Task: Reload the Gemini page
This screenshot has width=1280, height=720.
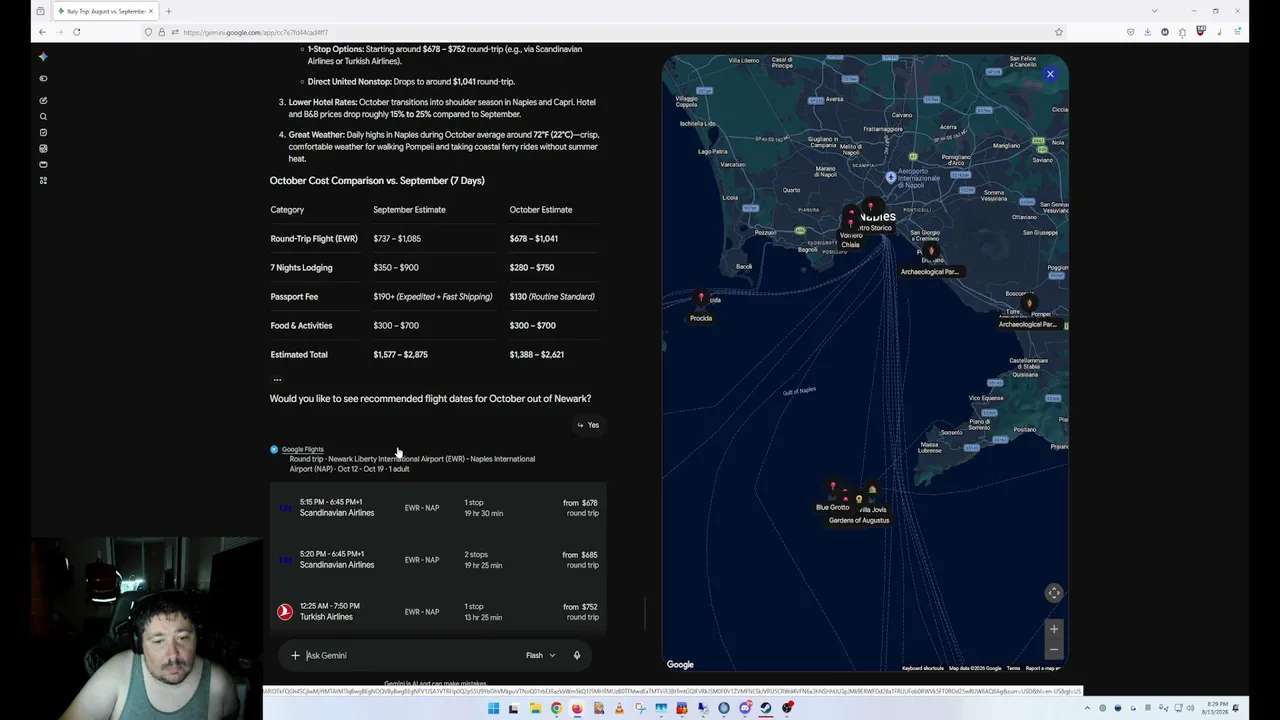Action: 76,32
